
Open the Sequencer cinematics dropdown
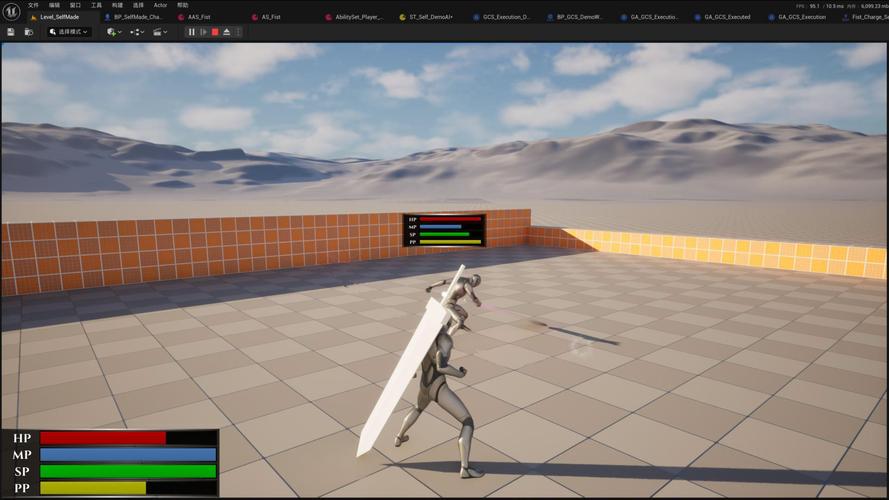tap(160, 32)
